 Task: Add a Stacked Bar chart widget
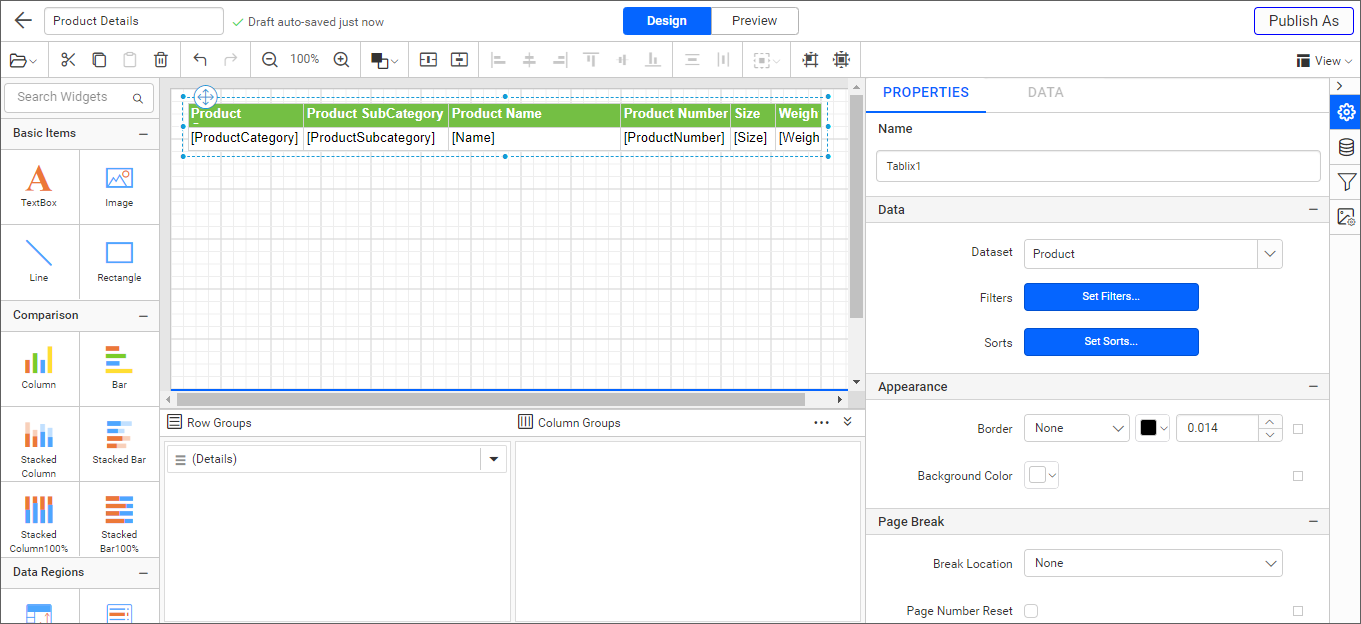(119, 444)
